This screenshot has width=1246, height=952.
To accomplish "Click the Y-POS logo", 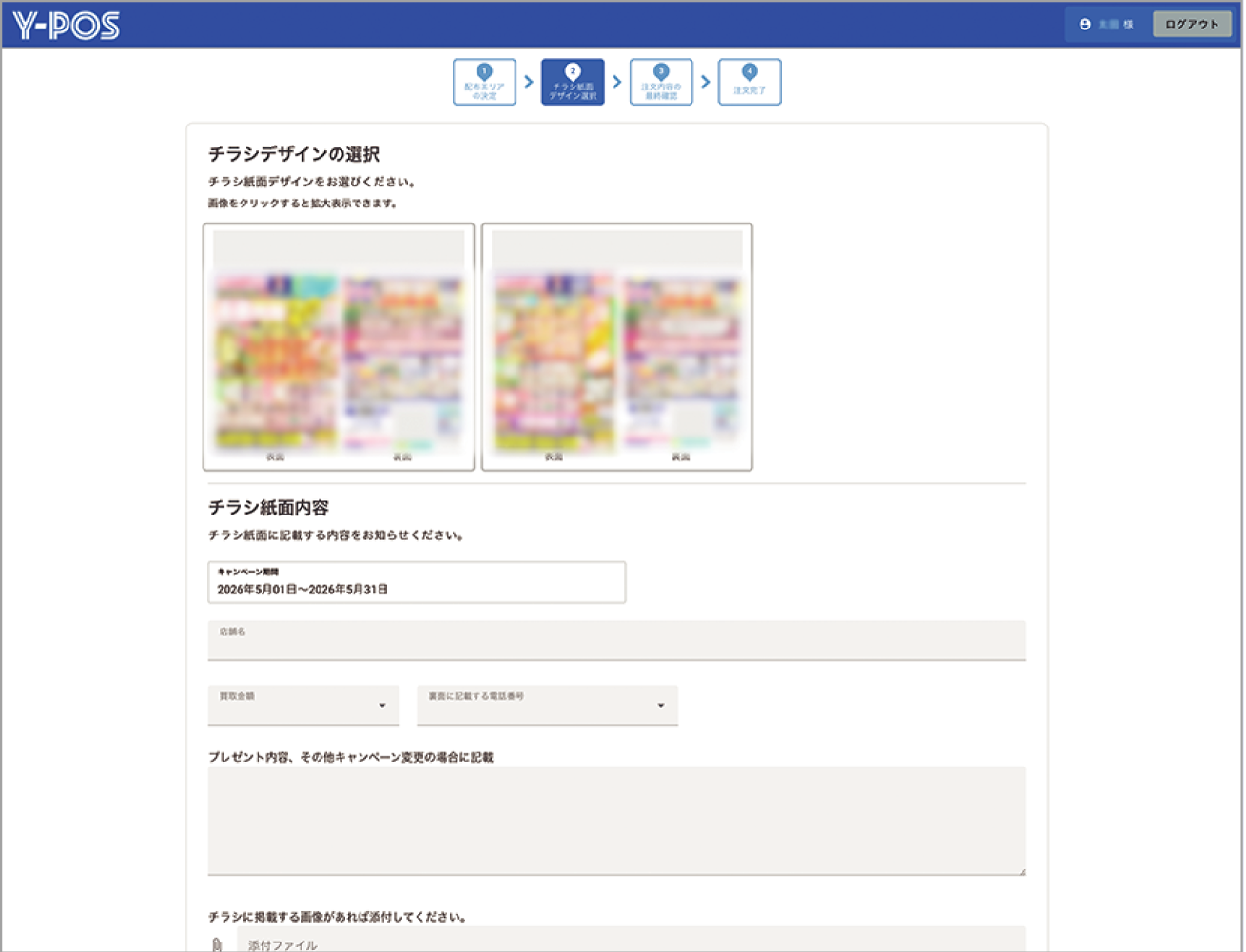I will click(66, 25).
